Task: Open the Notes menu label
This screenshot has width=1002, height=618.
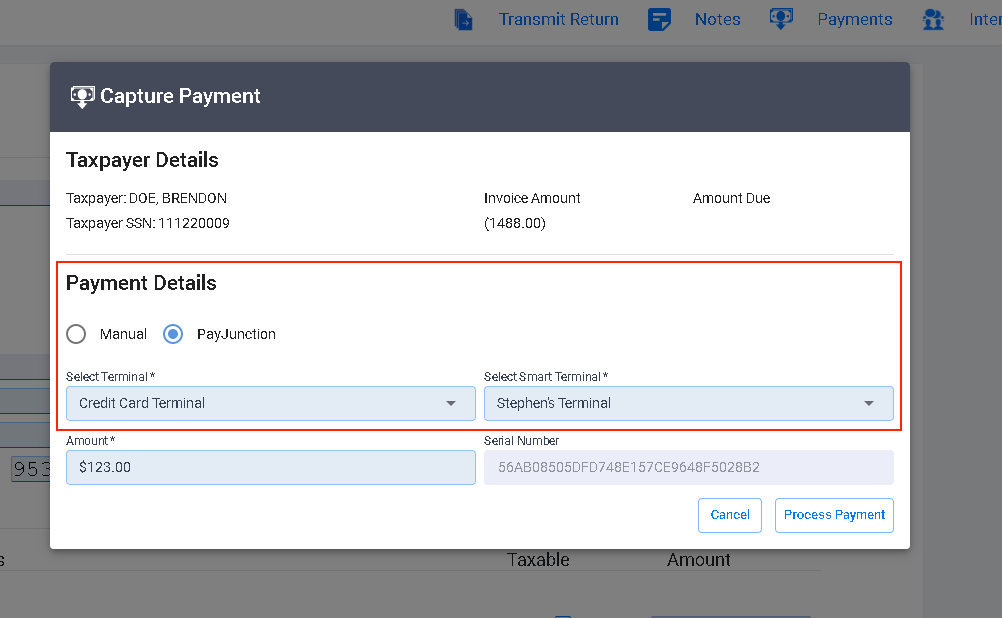Action: 718,19
